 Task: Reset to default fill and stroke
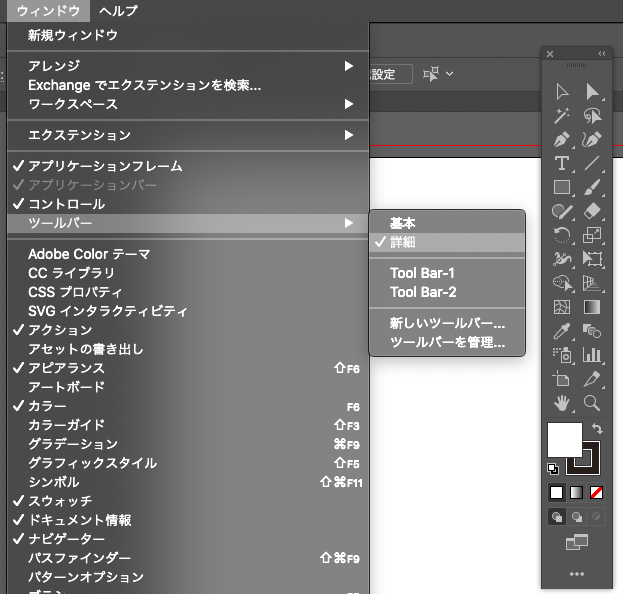pos(553,468)
